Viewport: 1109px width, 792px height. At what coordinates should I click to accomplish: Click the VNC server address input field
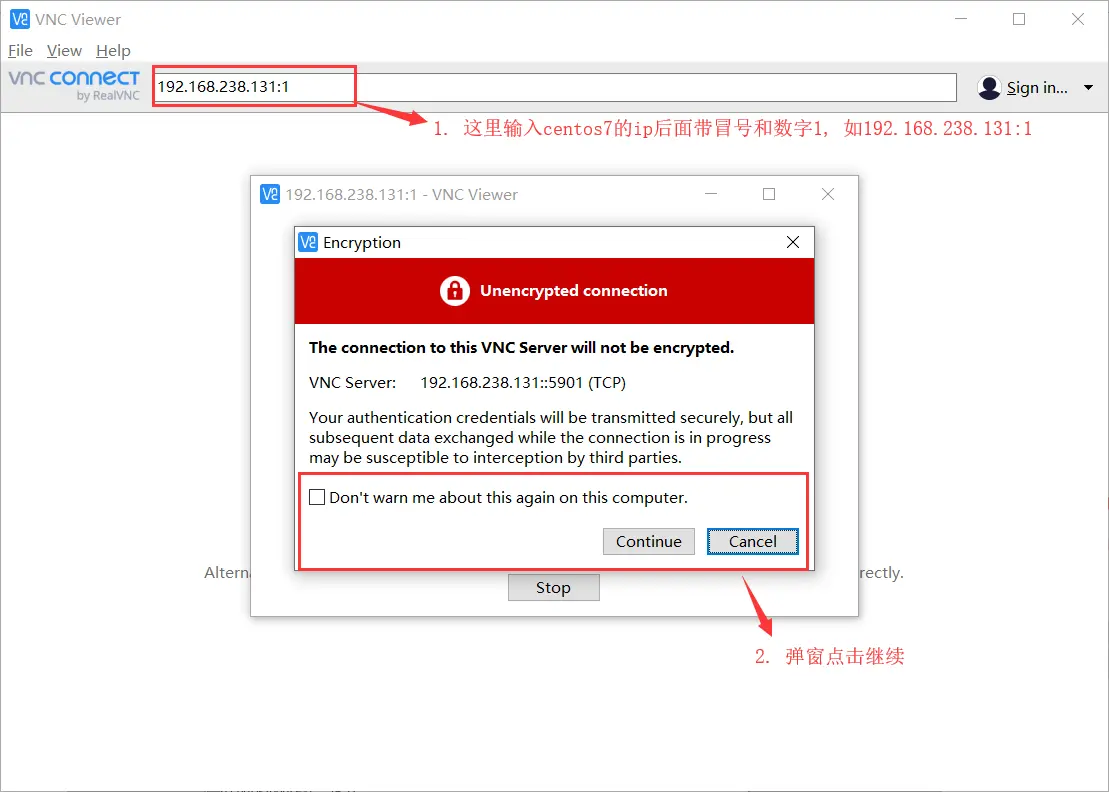click(x=554, y=87)
